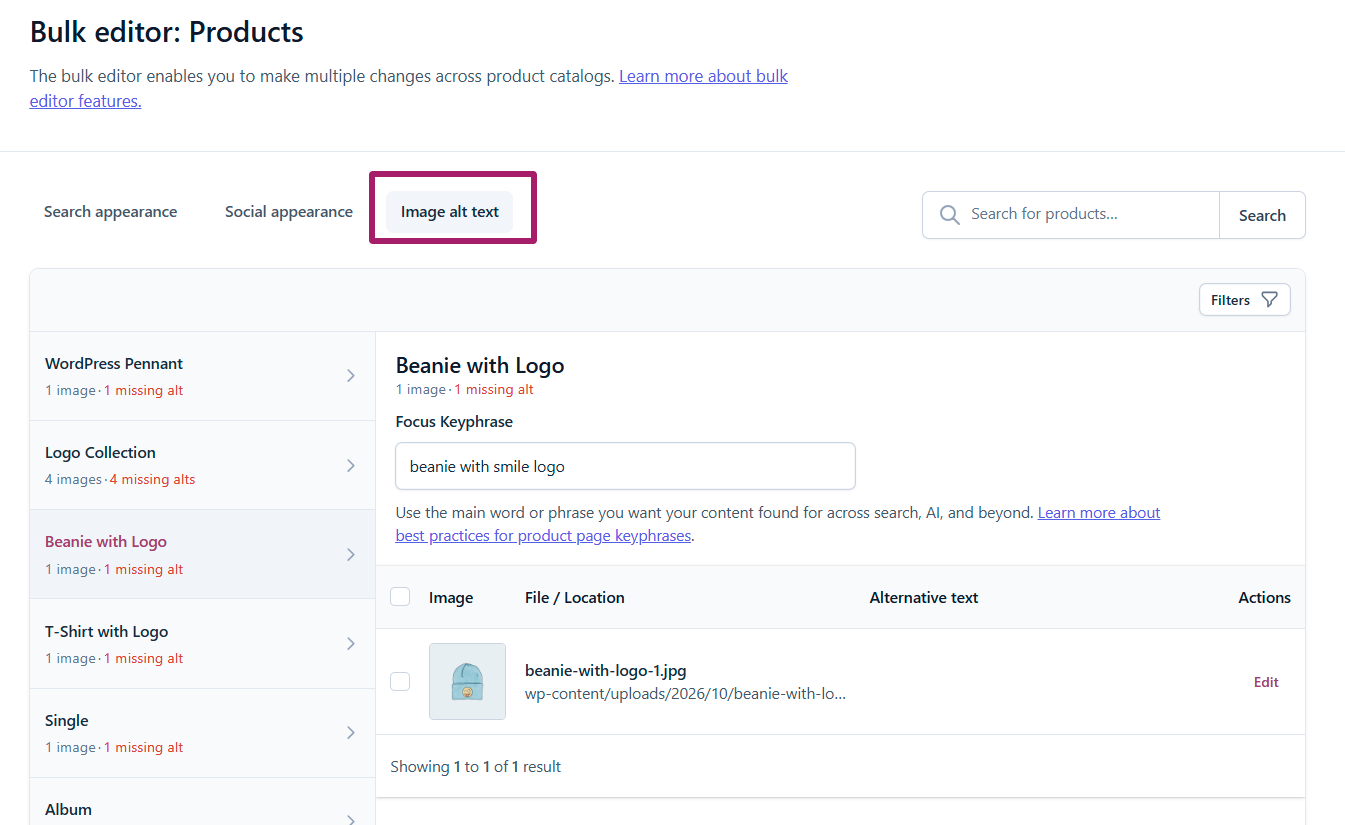Expand WordPress Pennant chevron
Screen dimensions: 1345x825
point(350,376)
